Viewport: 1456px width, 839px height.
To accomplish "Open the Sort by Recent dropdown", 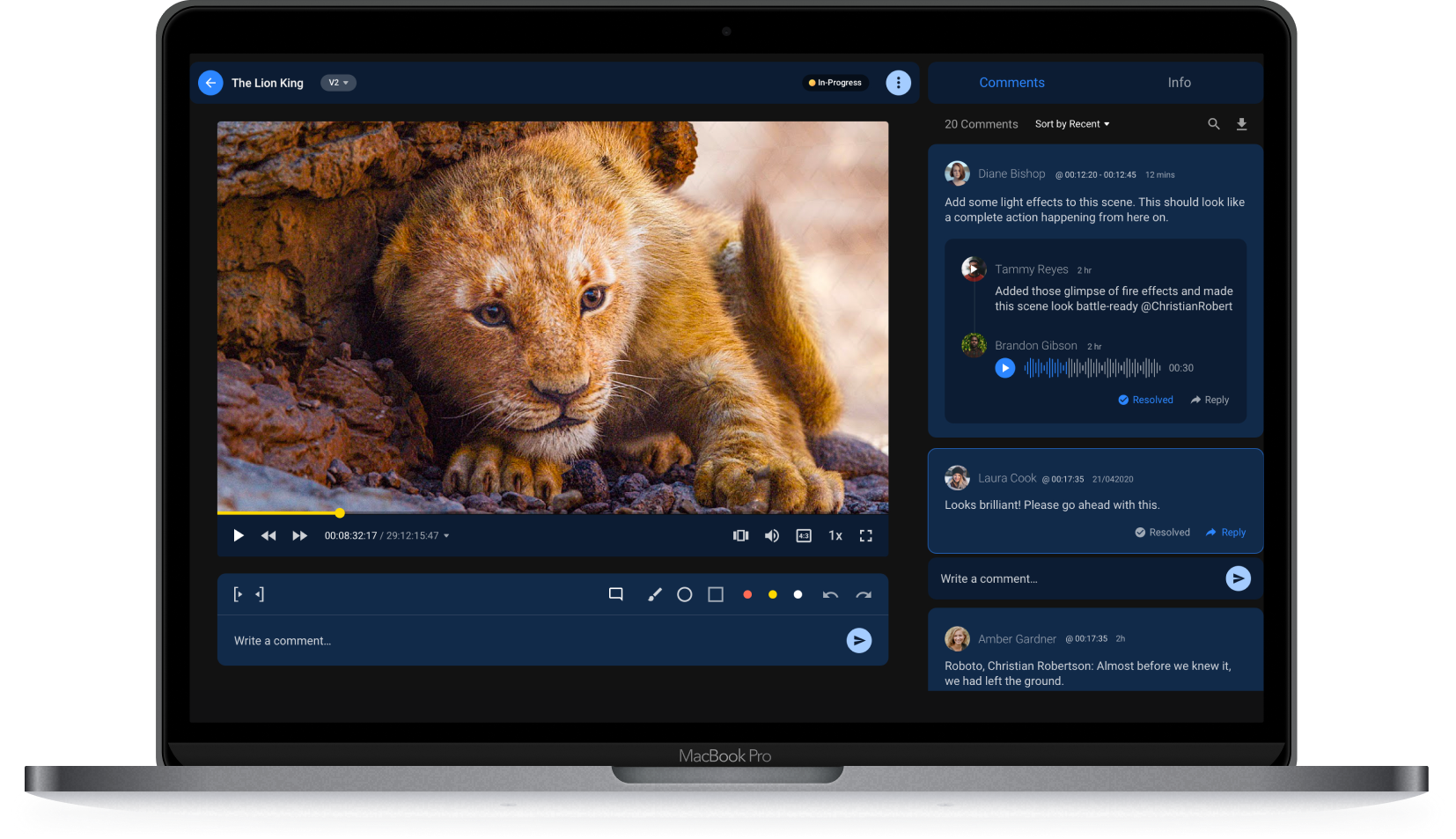I will coord(1070,124).
